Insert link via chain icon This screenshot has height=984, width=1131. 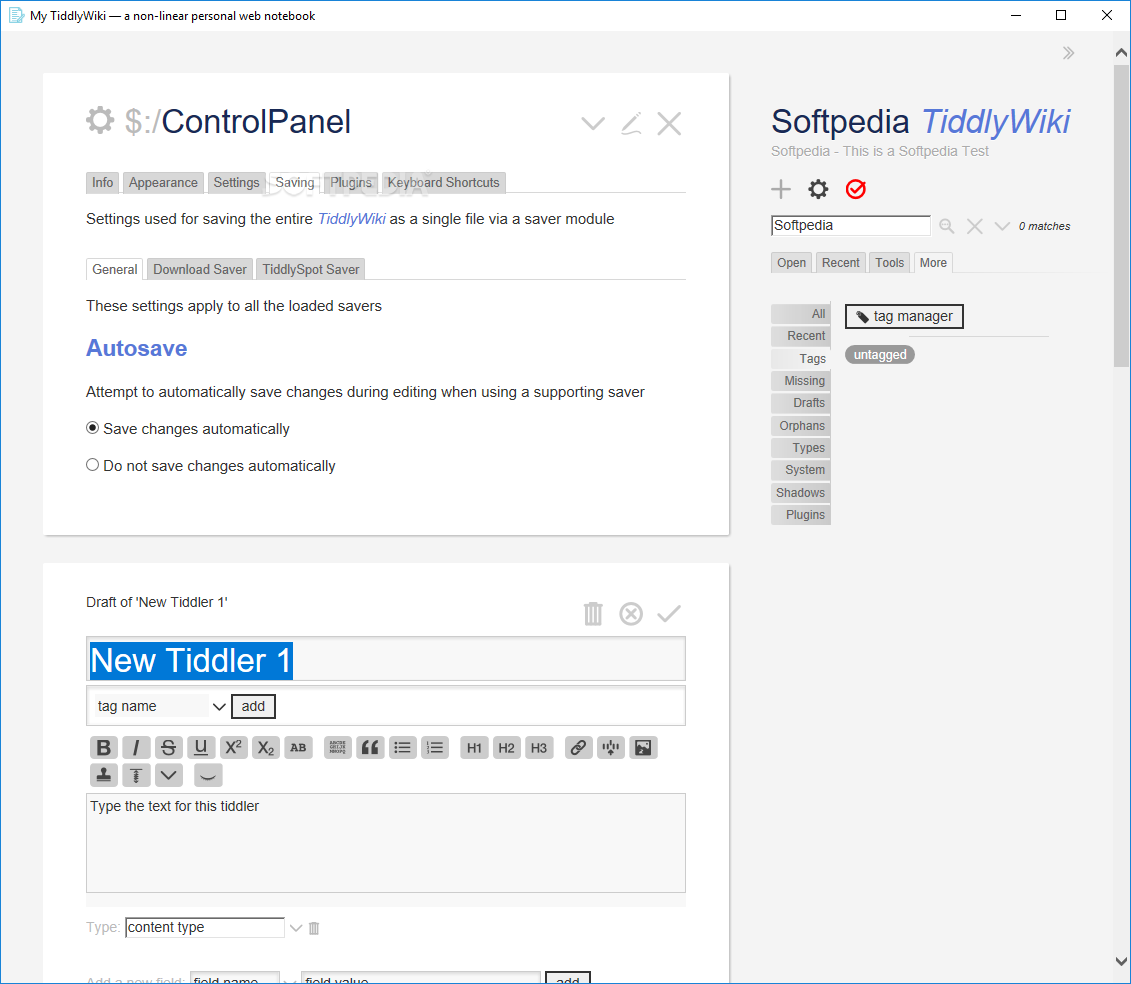coord(578,747)
